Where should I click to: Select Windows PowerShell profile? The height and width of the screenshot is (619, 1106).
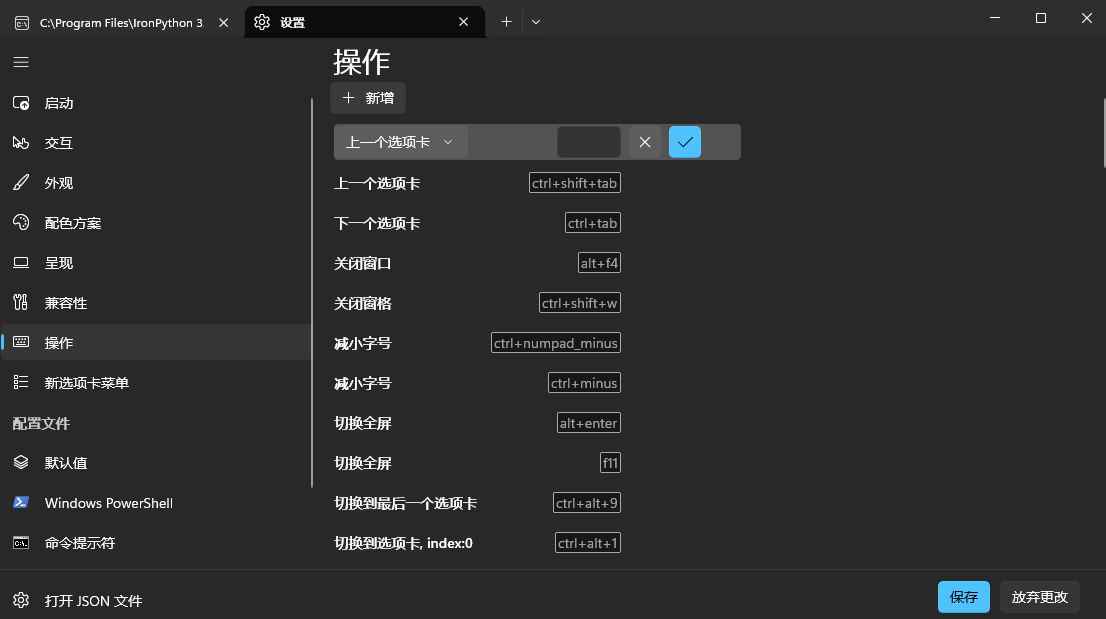coord(108,503)
